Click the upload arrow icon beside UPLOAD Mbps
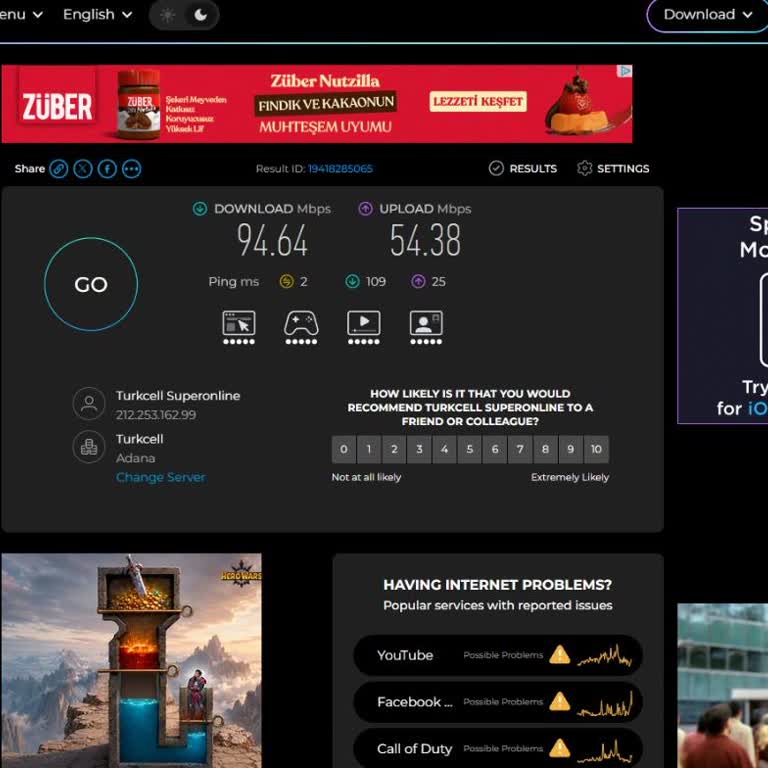The image size is (768, 768). pyautogui.click(x=365, y=209)
